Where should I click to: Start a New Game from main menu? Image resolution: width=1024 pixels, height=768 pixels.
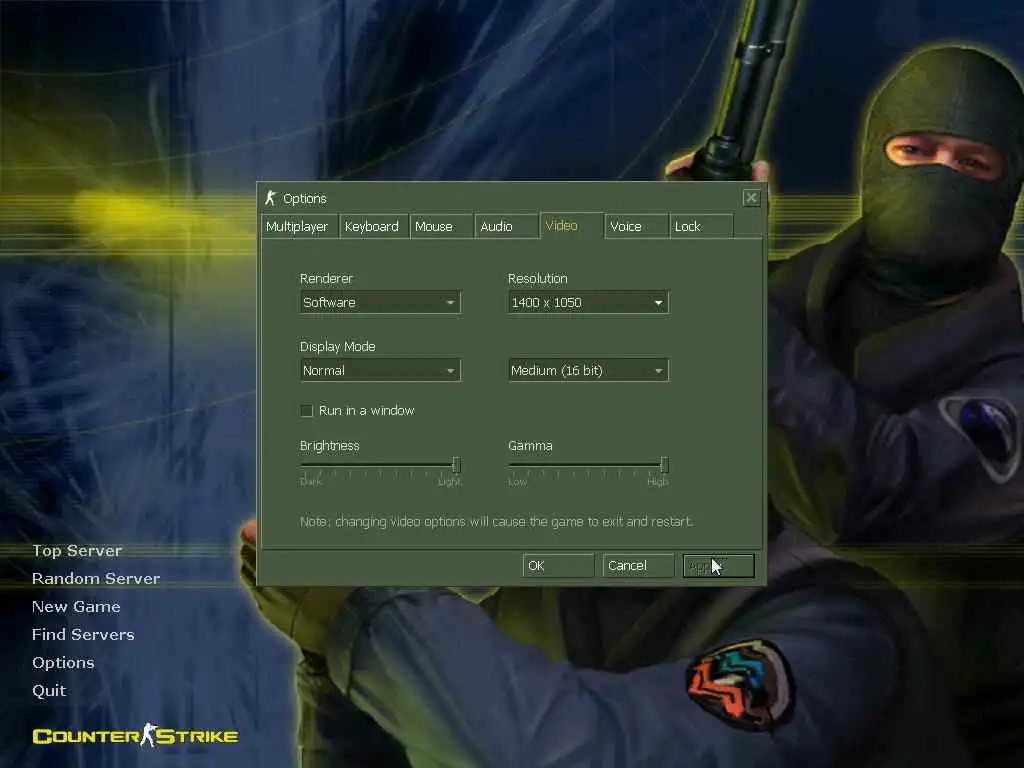(x=76, y=607)
